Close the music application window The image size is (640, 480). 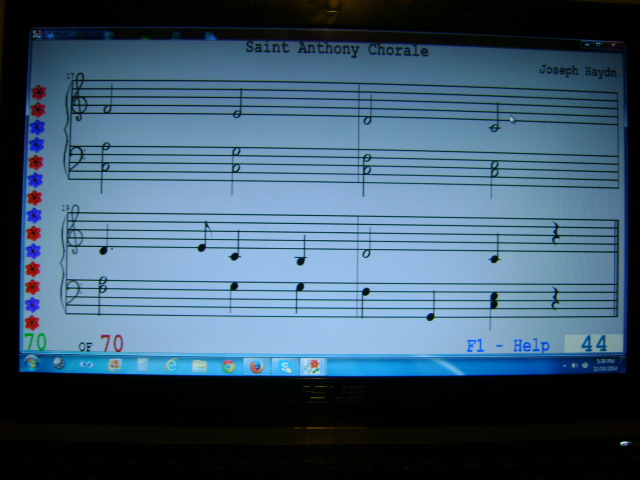point(613,45)
